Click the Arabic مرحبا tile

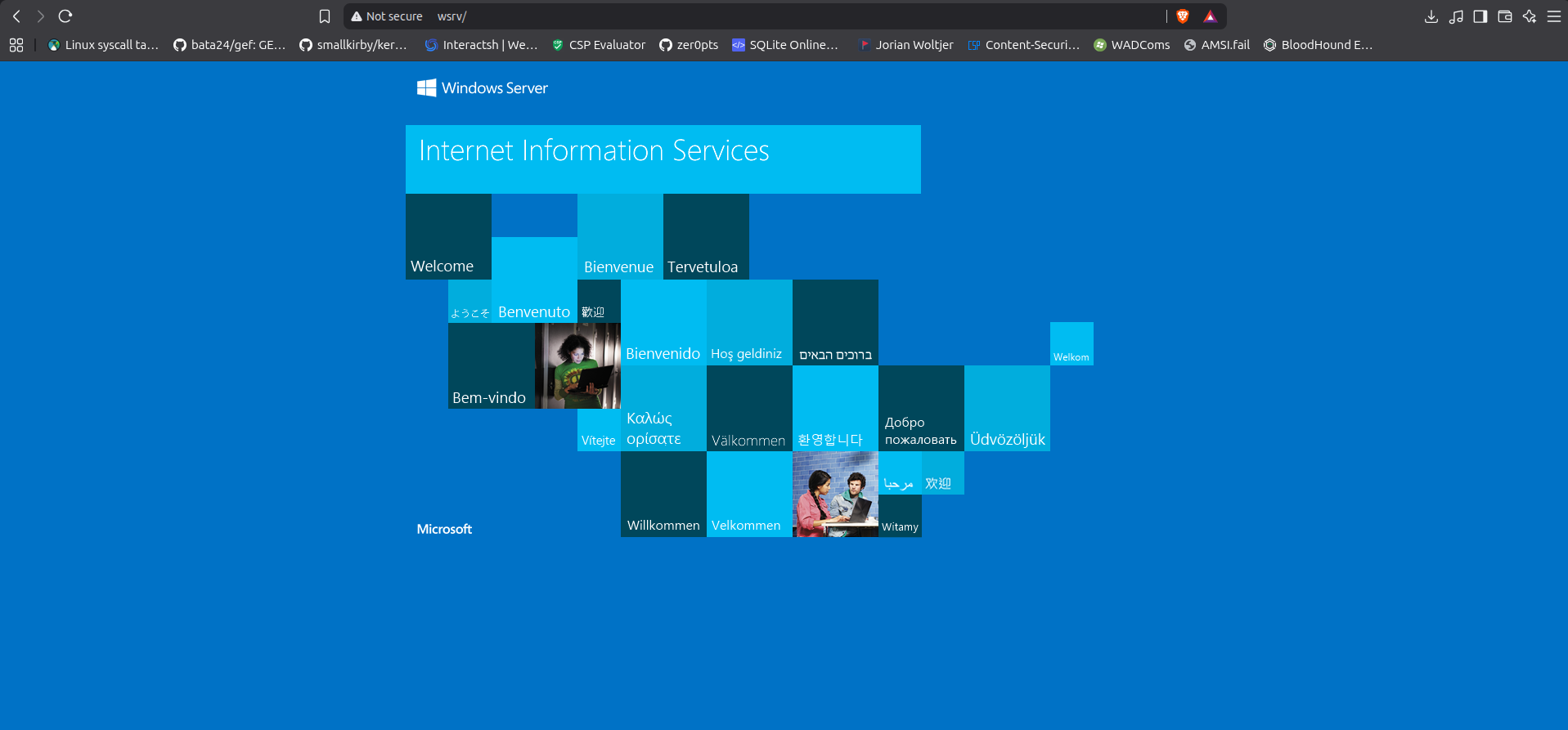(900, 472)
